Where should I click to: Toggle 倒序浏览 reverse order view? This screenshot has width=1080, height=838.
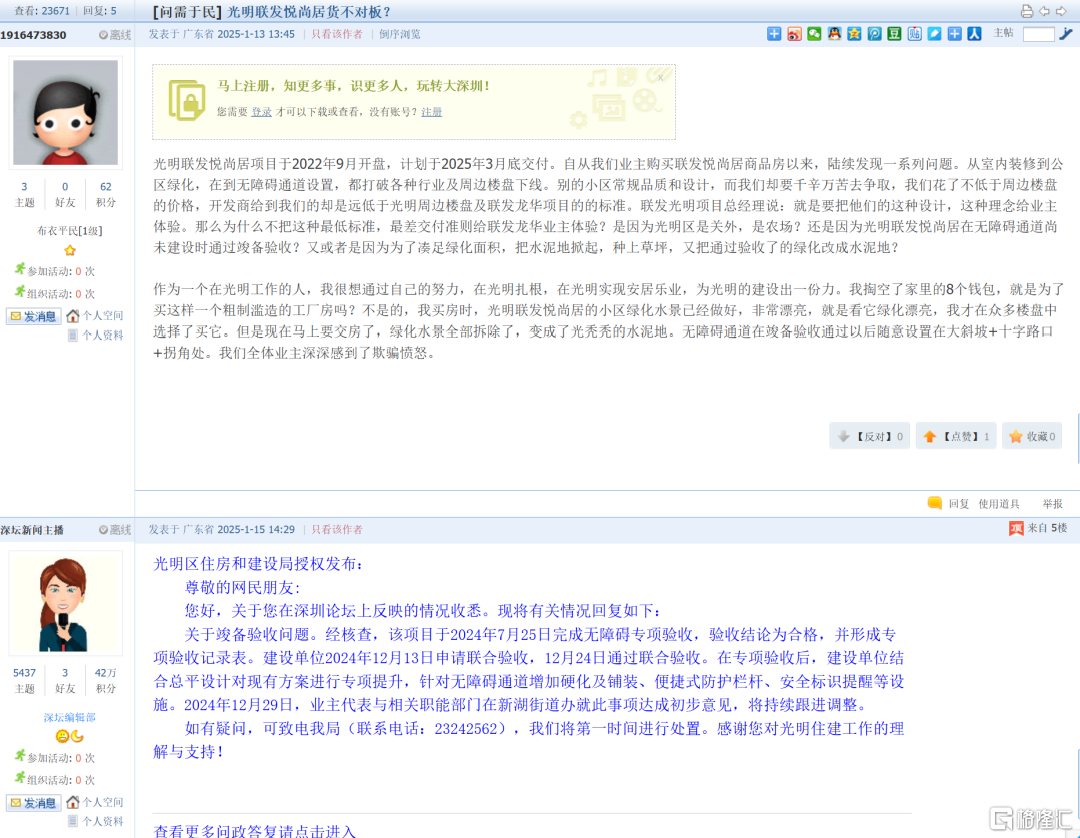(399, 34)
